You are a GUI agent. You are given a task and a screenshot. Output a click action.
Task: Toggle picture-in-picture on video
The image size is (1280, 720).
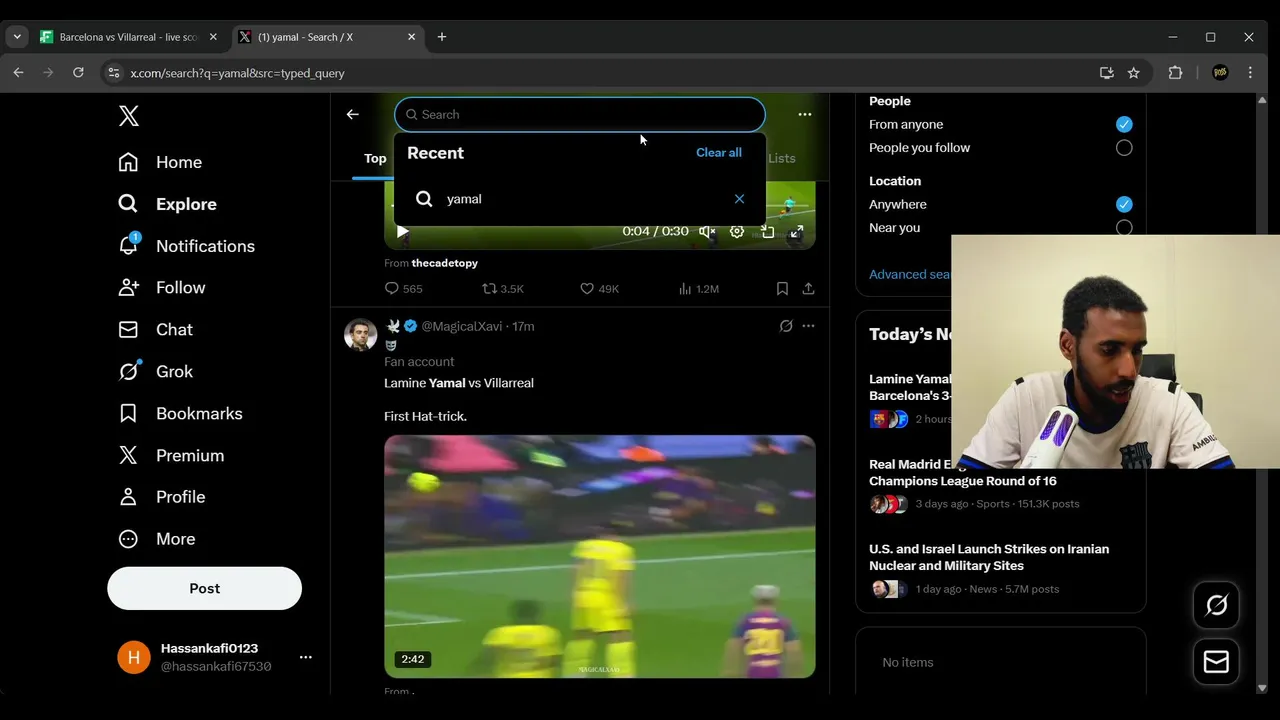(767, 231)
